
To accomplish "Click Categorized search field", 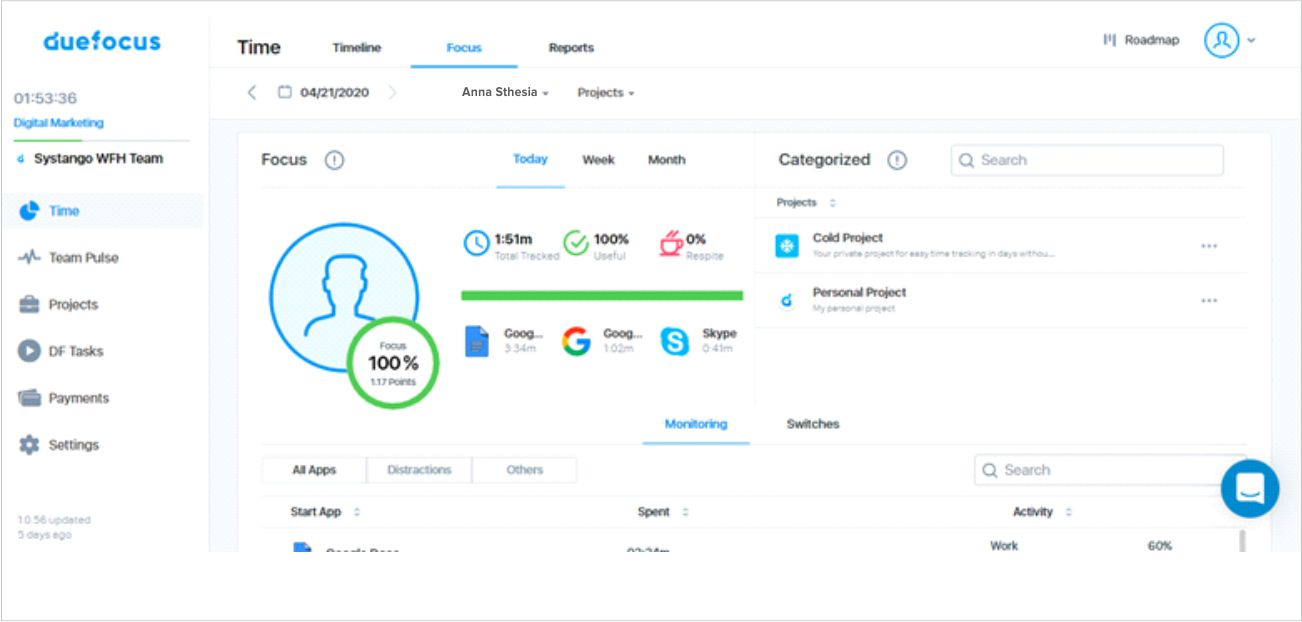I will point(1087,160).
